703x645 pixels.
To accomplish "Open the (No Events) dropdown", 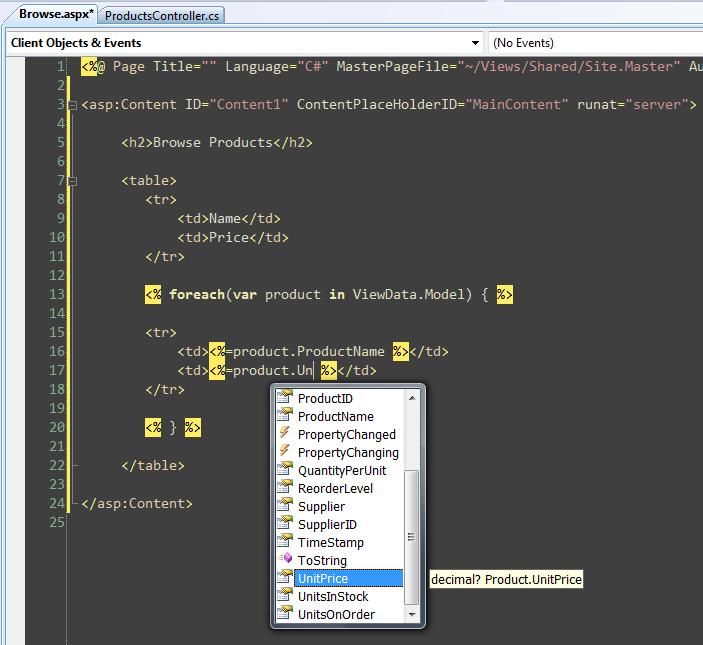I will tap(596, 43).
